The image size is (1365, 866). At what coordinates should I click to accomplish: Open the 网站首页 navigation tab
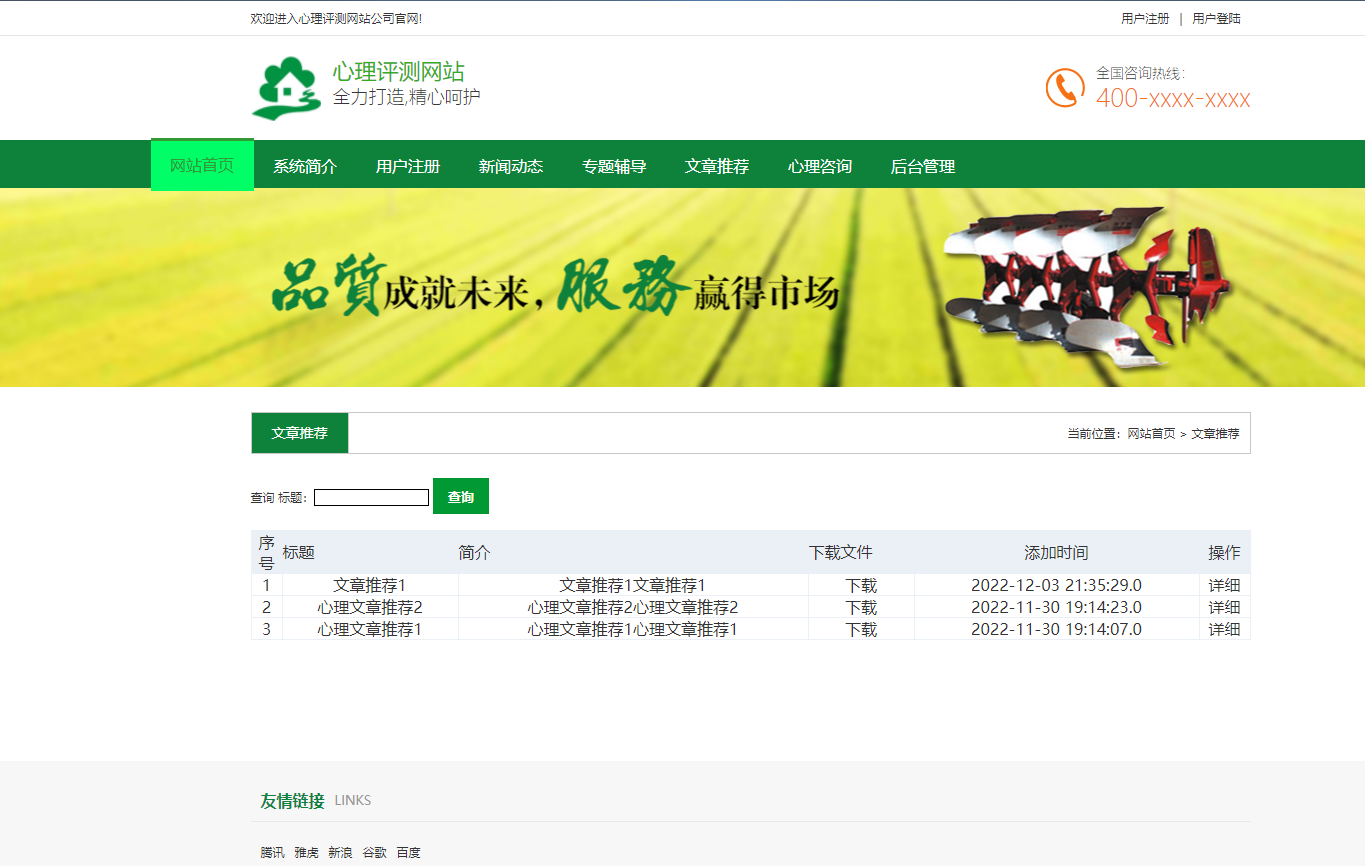(202, 165)
